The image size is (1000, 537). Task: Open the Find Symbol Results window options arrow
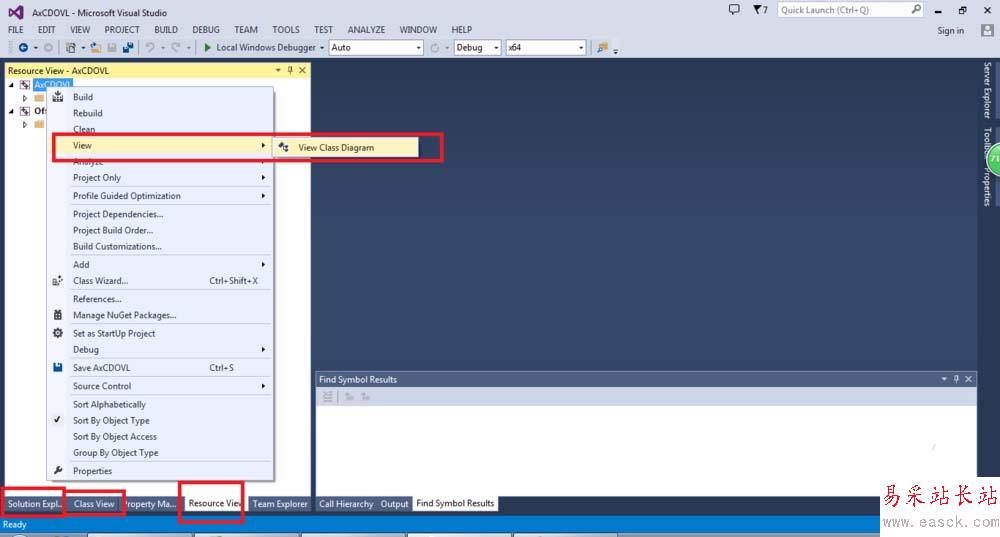tap(944, 379)
